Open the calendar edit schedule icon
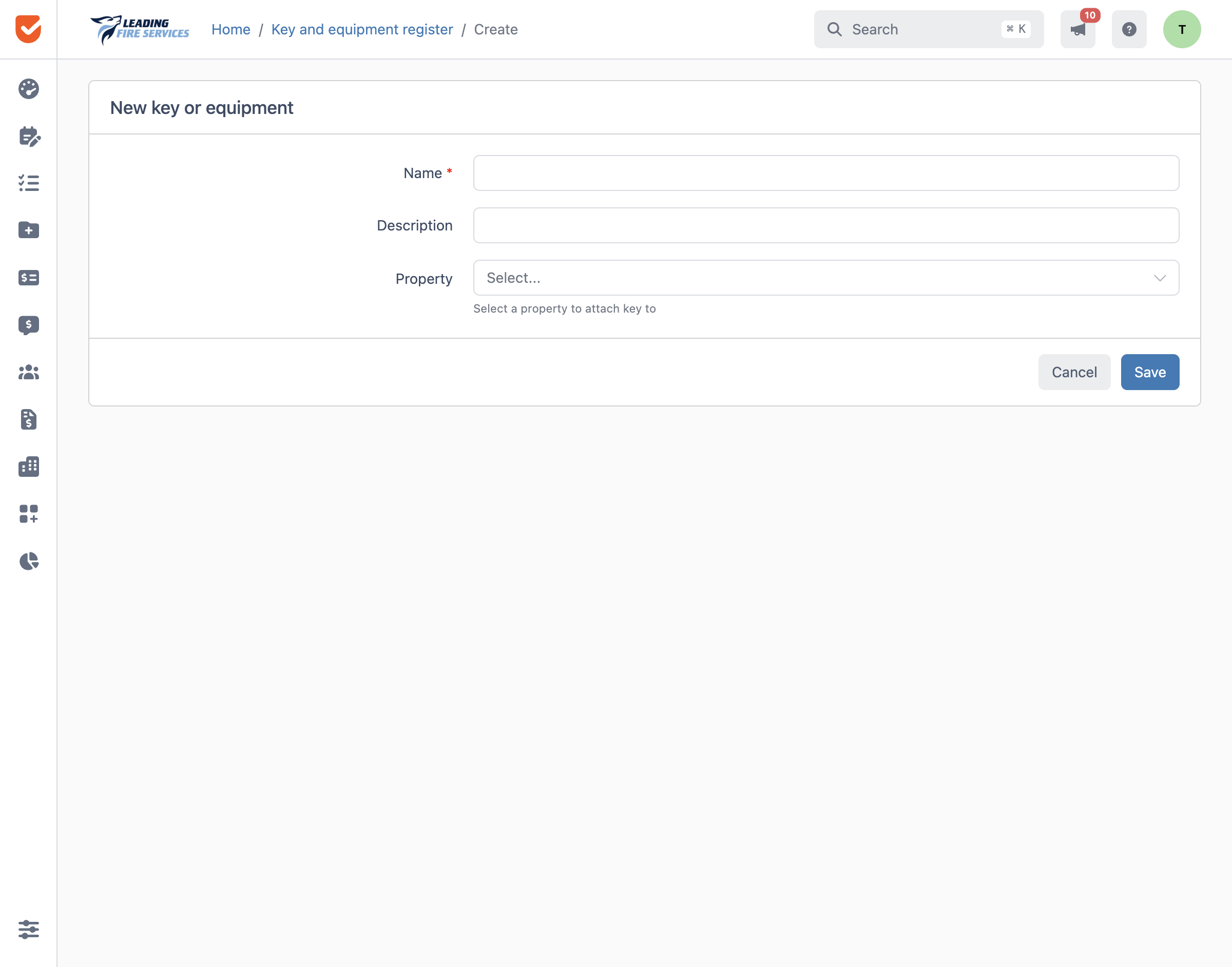 (29, 136)
